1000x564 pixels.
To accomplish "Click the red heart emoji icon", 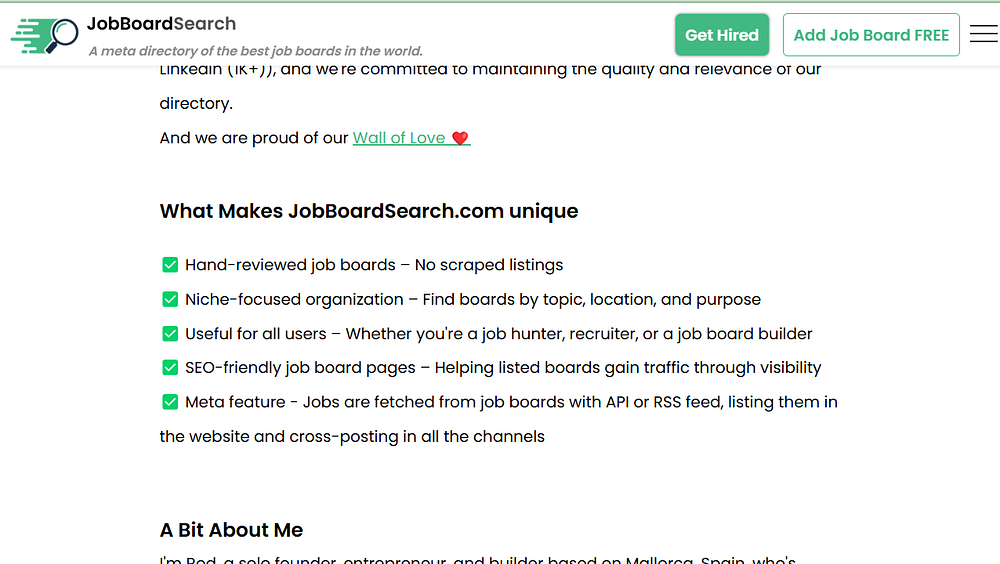I will [x=460, y=138].
